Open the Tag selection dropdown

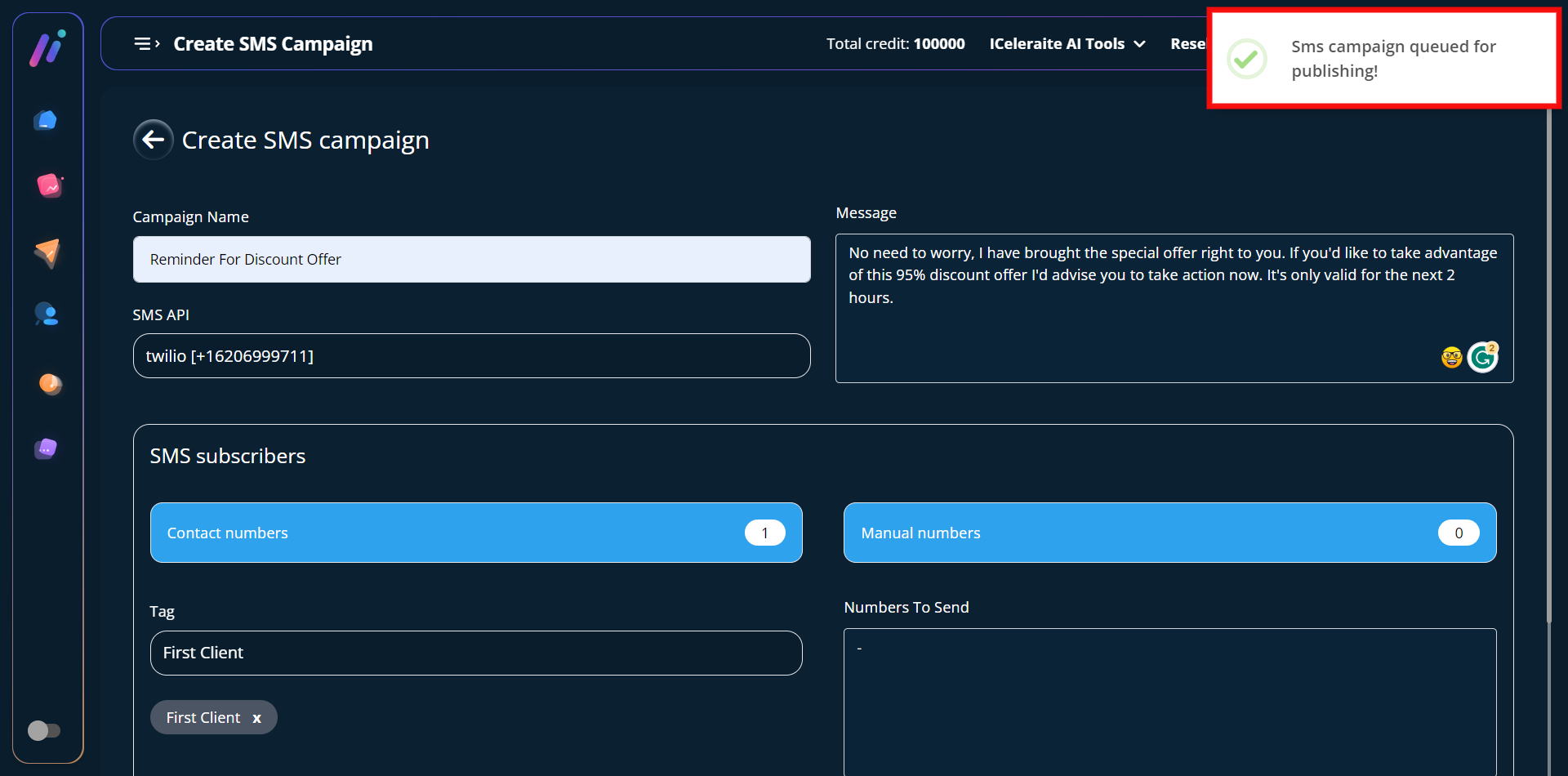tap(475, 653)
